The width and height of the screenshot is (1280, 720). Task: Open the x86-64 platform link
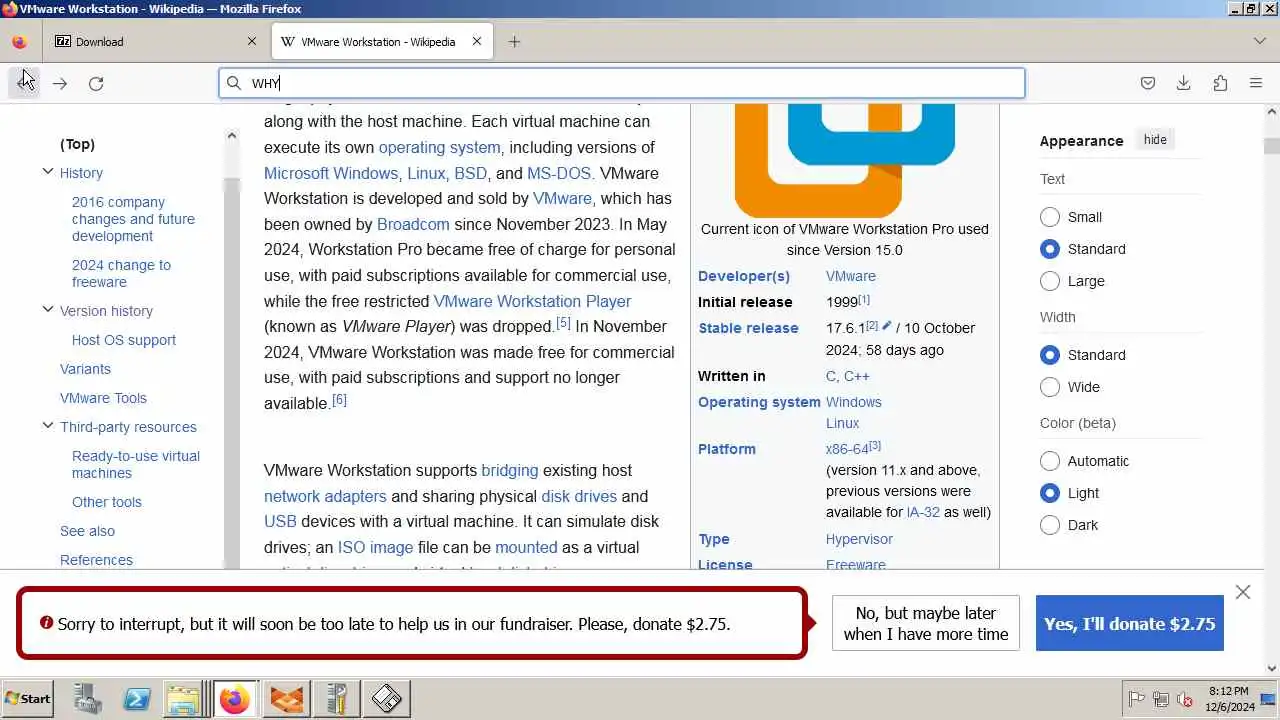coord(847,449)
